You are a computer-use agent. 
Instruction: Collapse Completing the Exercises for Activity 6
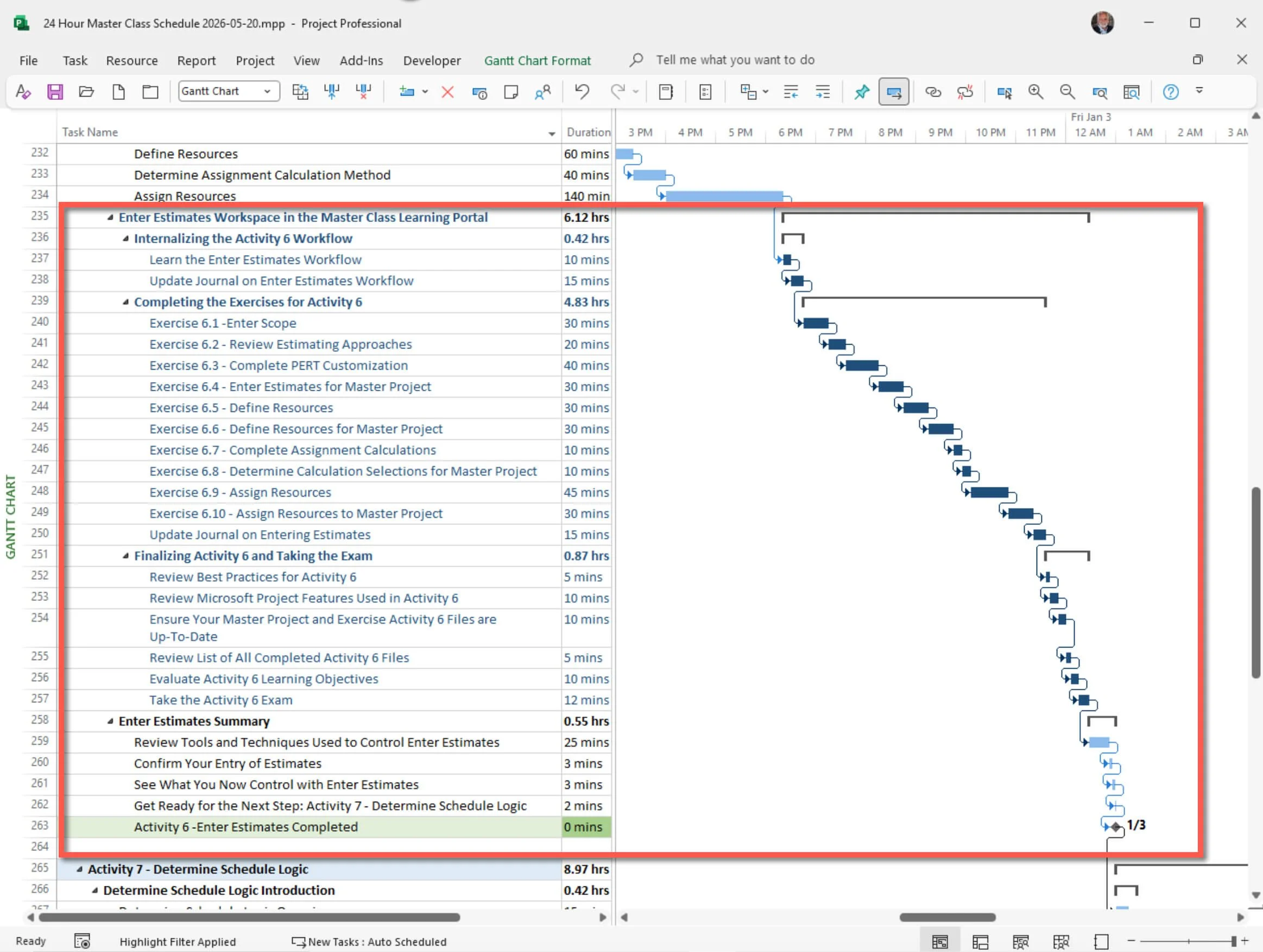(x=125, y=302)
